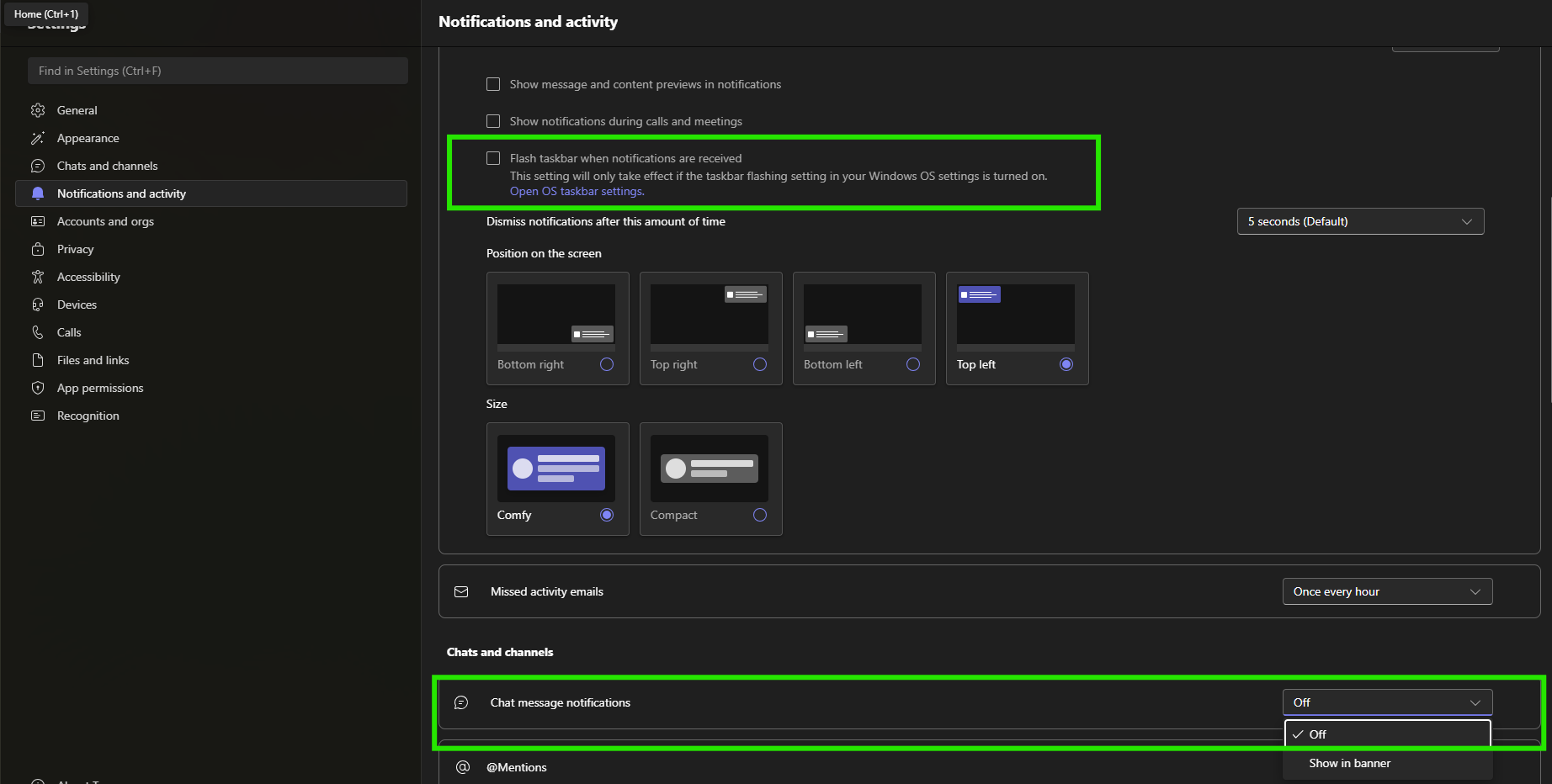Expand Once every hour emails dropdown

click(1387, 591)
